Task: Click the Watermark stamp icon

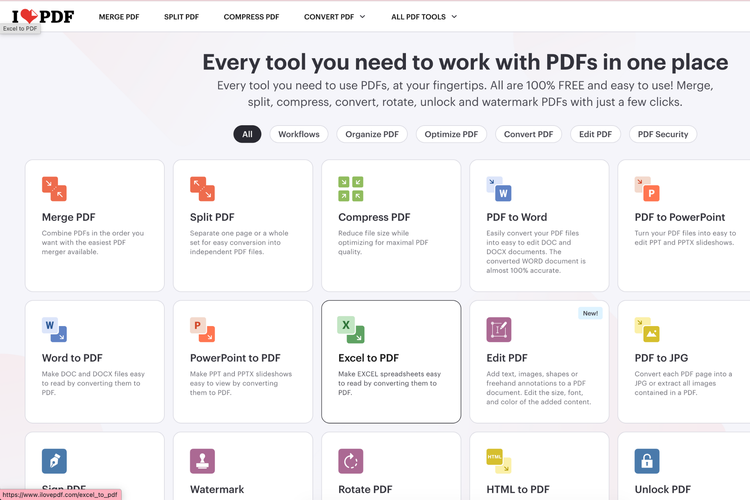Action: click(x=202, y=461)
